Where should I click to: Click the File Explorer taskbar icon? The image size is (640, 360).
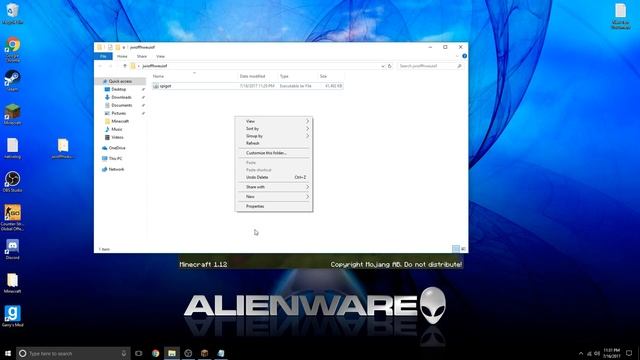[x=172, y=353]
